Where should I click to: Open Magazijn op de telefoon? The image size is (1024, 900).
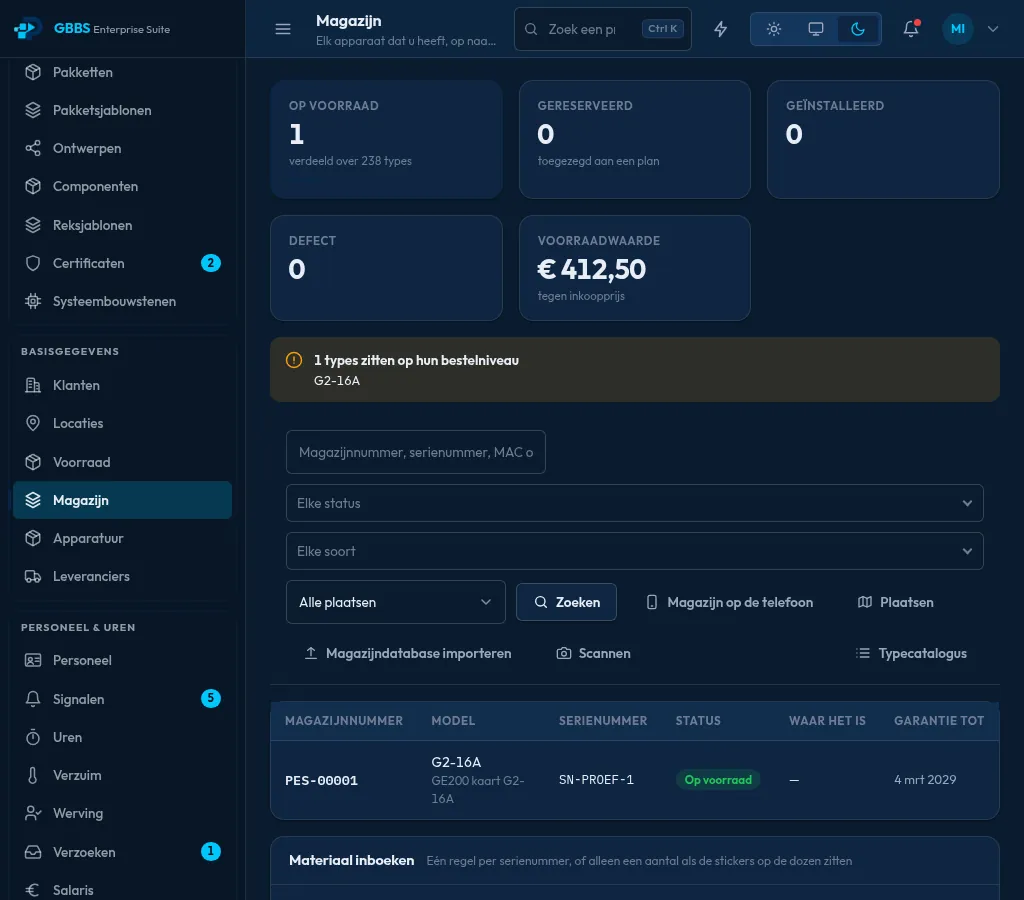coord(729,602)
